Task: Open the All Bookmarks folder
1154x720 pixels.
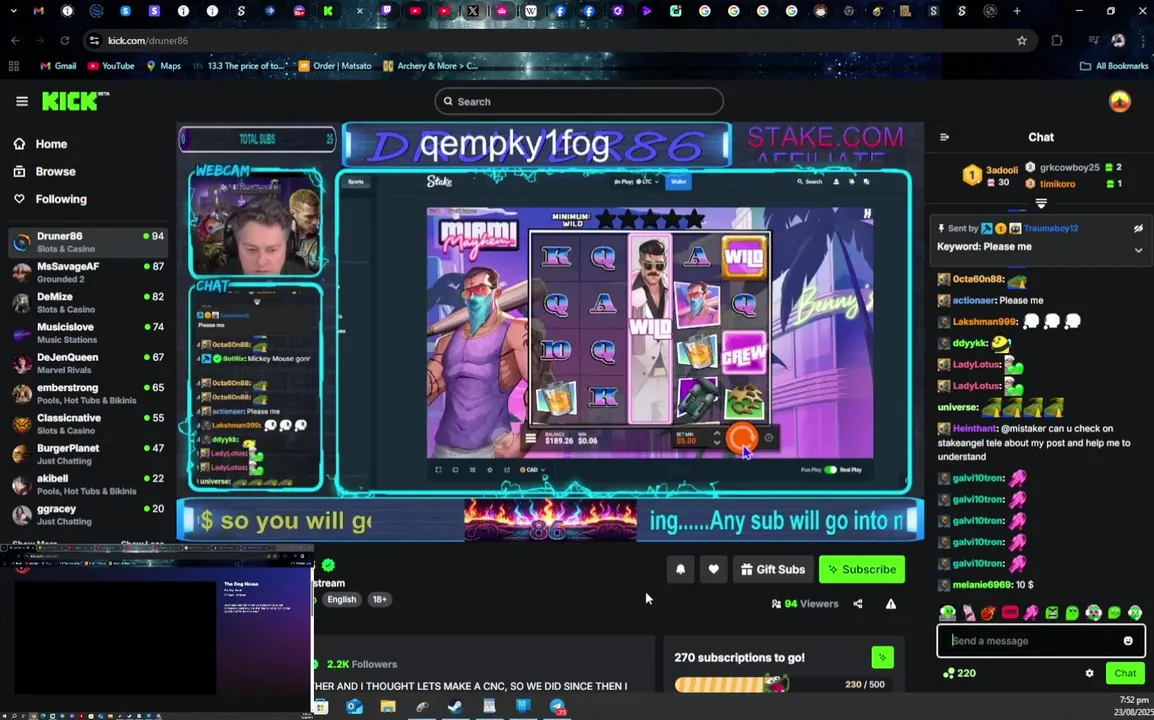Action: (x=1114, y=66)
